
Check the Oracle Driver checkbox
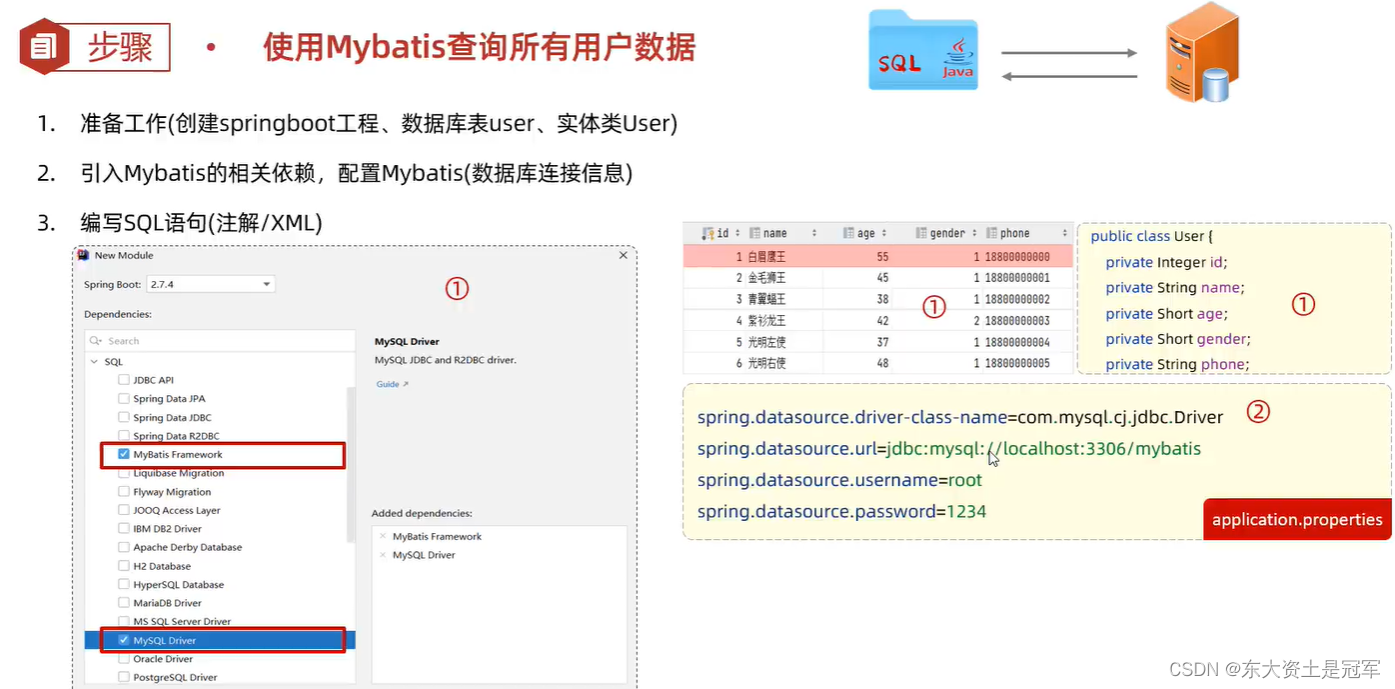124,659
